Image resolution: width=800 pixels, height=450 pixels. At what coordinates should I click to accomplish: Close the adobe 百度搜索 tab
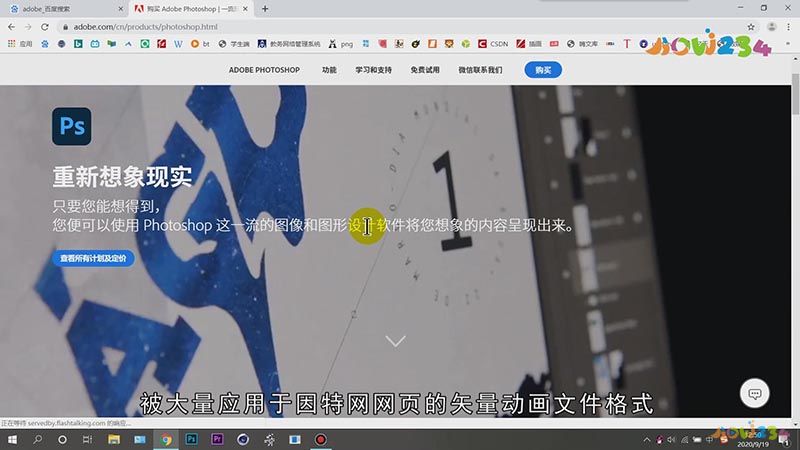(120, 9)
